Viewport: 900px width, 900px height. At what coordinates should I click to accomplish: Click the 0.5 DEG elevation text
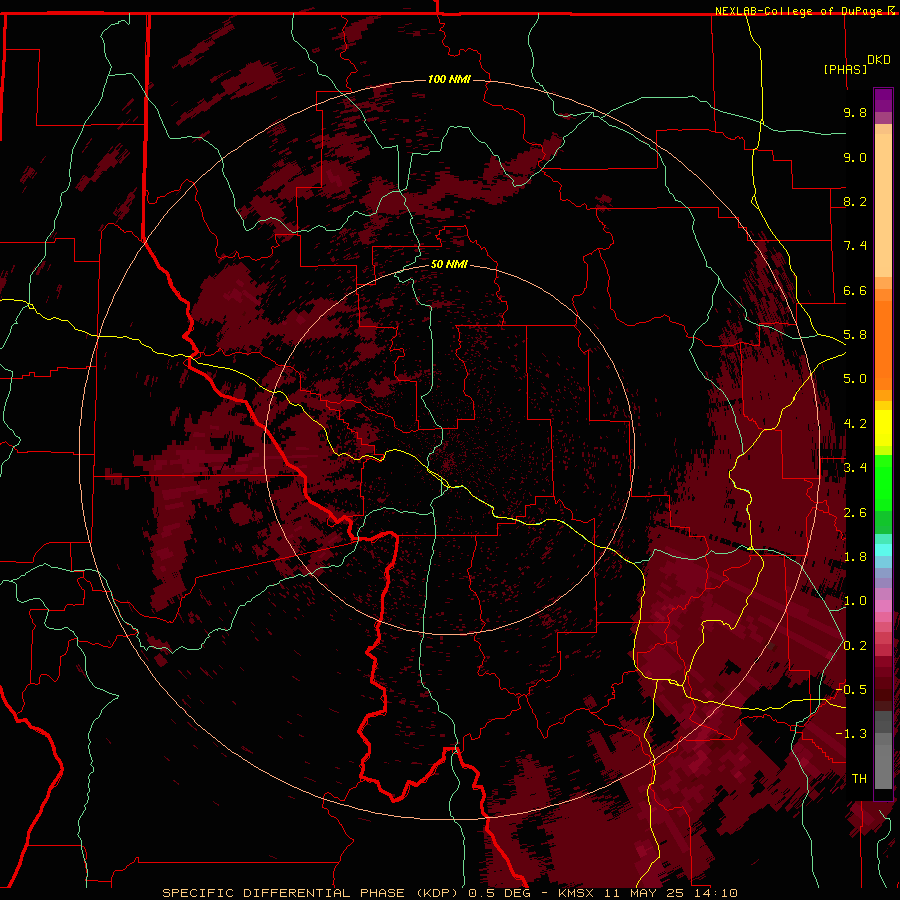499,893
